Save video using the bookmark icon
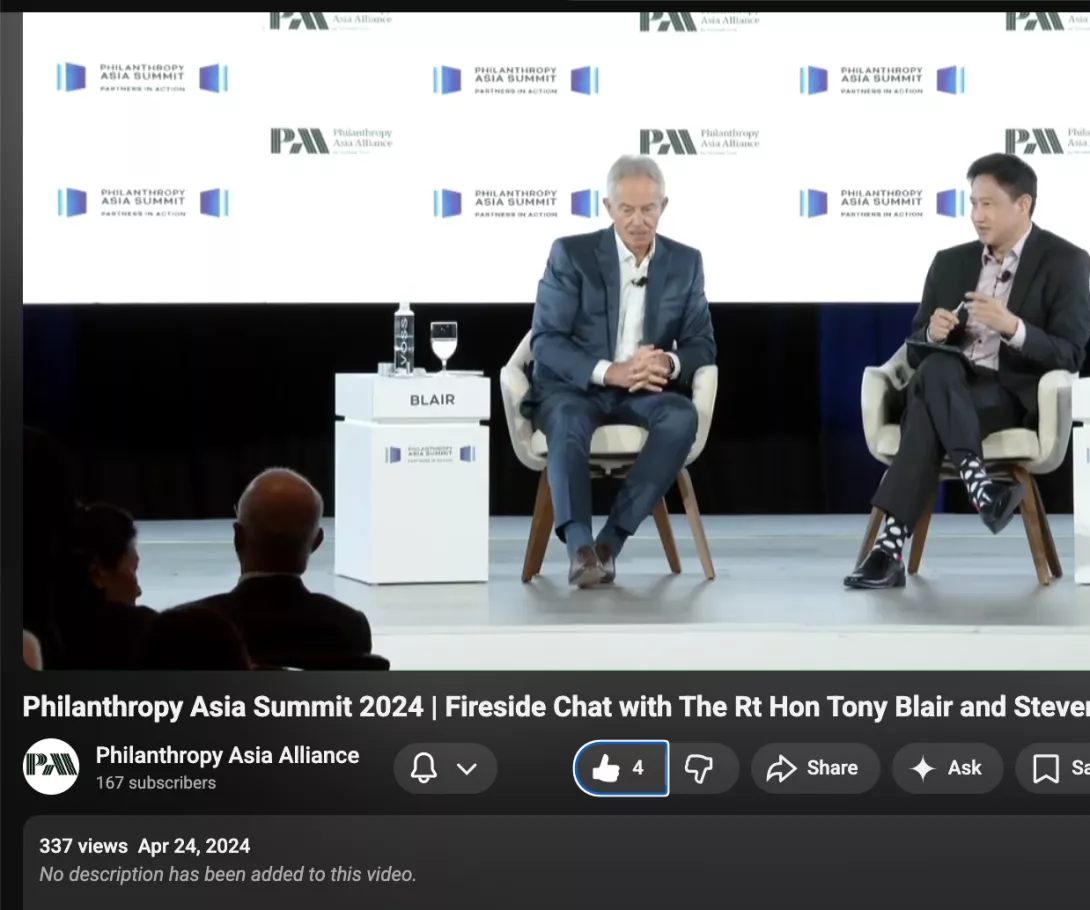Viewport: 1090px width, 910px height. point(1046,768)
